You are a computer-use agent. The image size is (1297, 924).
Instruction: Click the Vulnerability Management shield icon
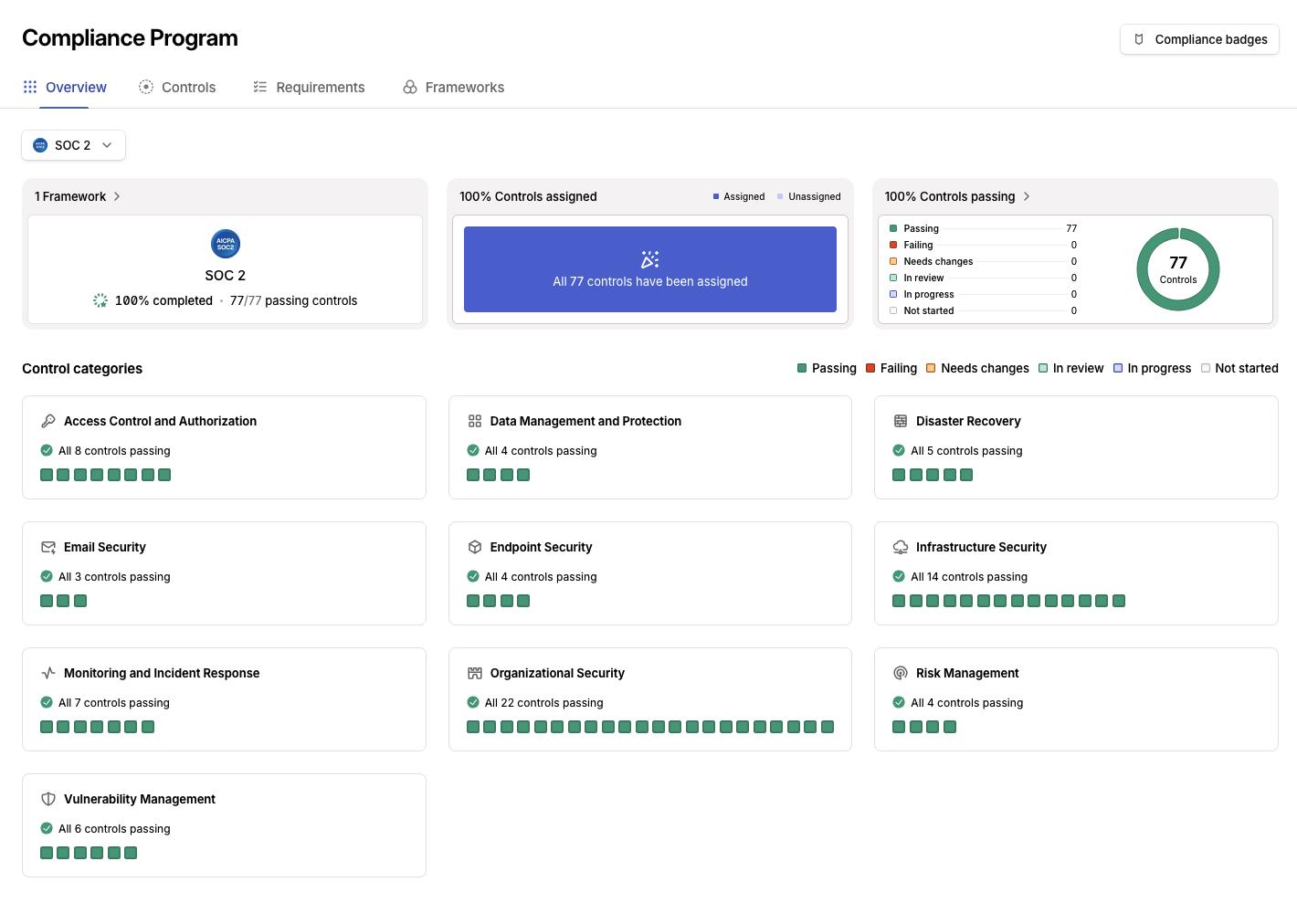pyautogui.click(x=48, y=799)
